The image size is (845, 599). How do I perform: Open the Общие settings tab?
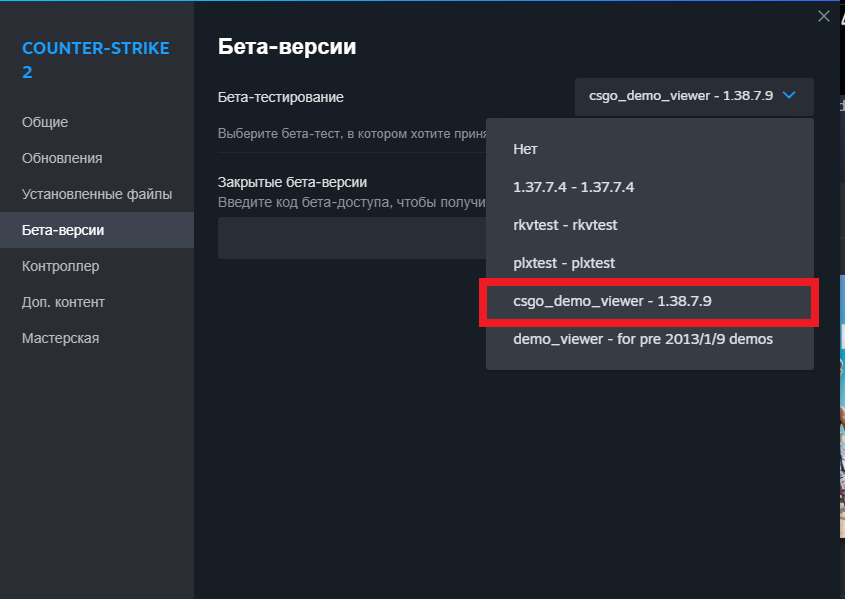[x=97, y=122]
